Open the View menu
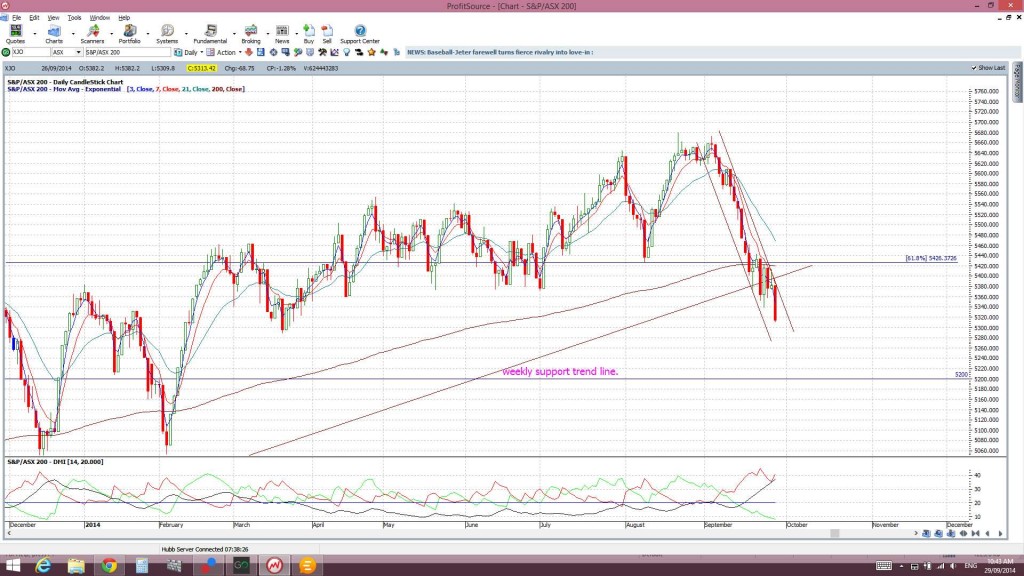This screenshot has height=576, width=1024. tap(54, 18)
